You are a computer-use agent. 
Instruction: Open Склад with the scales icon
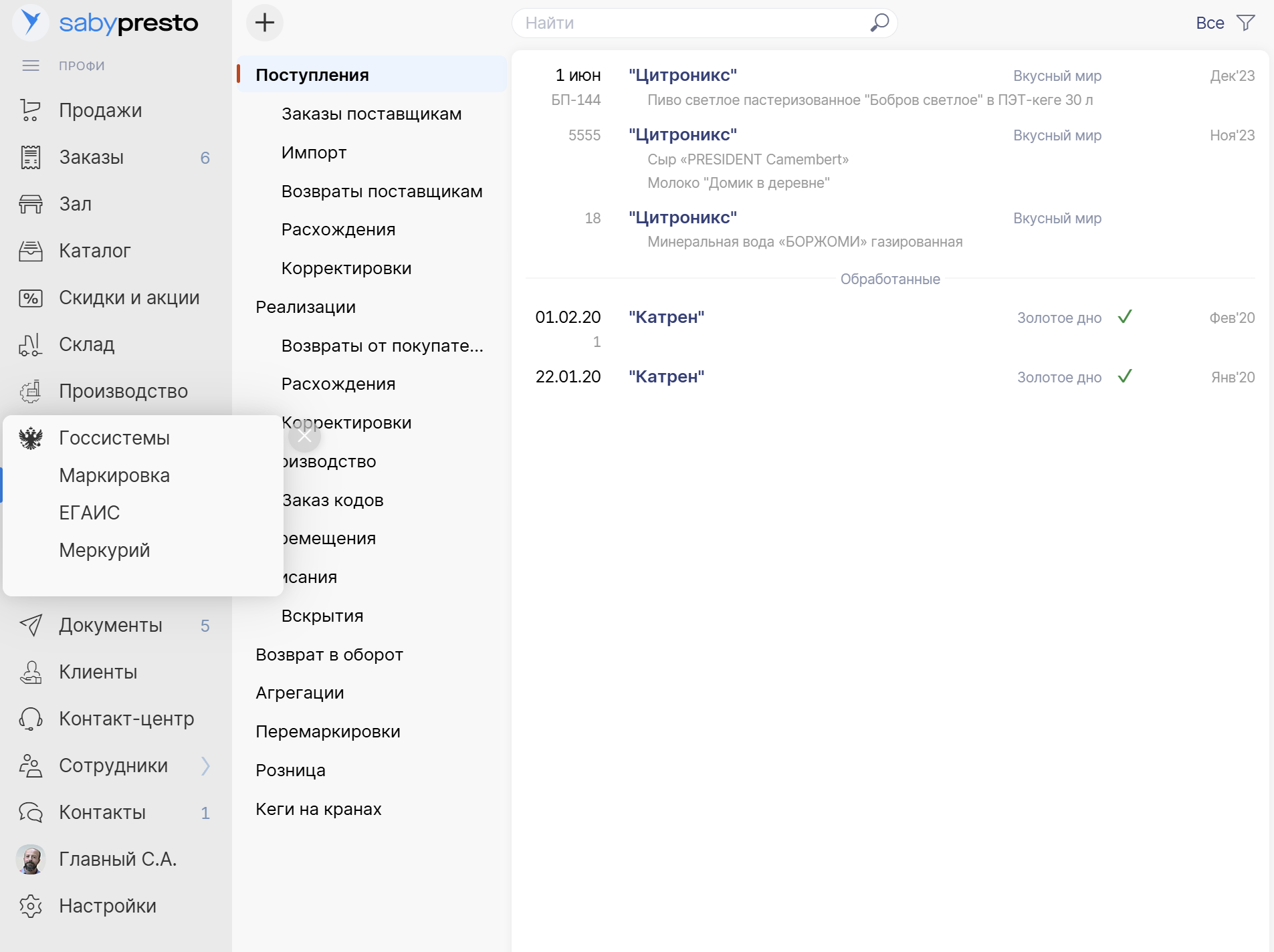[30, 344]
